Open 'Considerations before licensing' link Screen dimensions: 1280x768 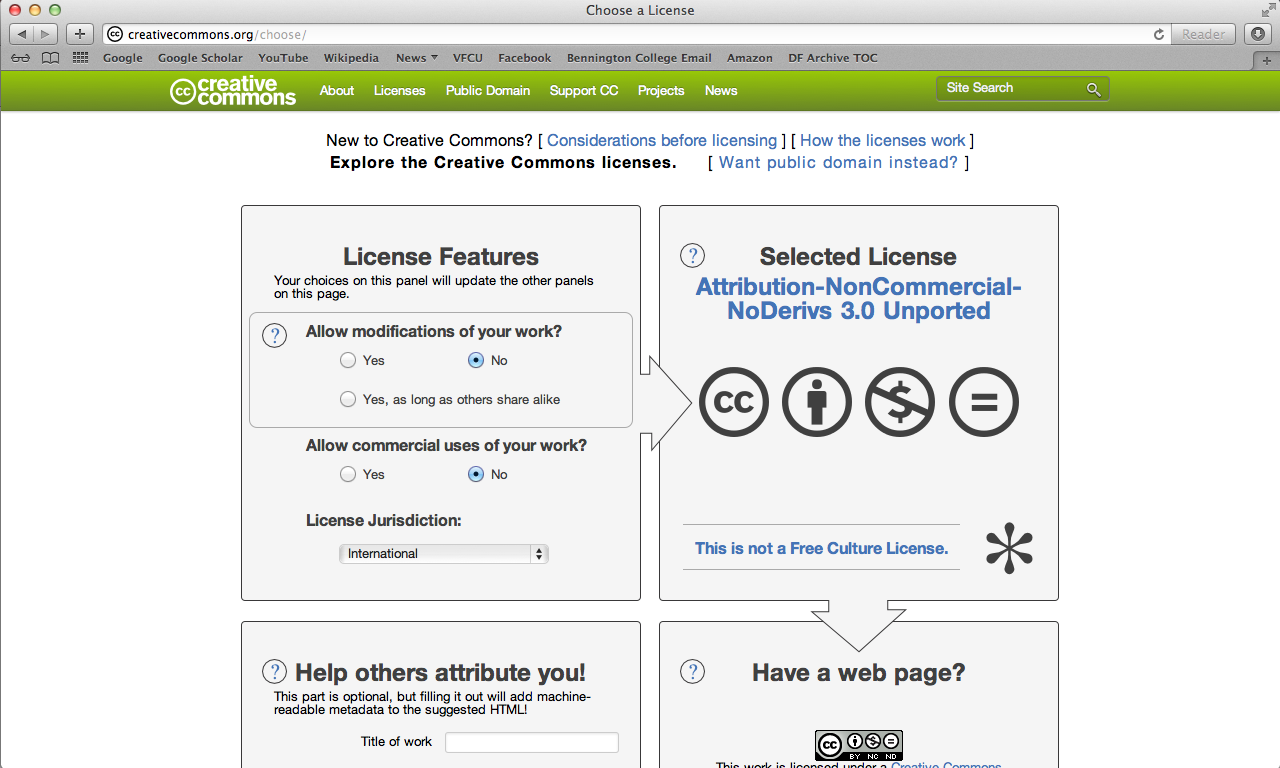[x=661, y=140]
